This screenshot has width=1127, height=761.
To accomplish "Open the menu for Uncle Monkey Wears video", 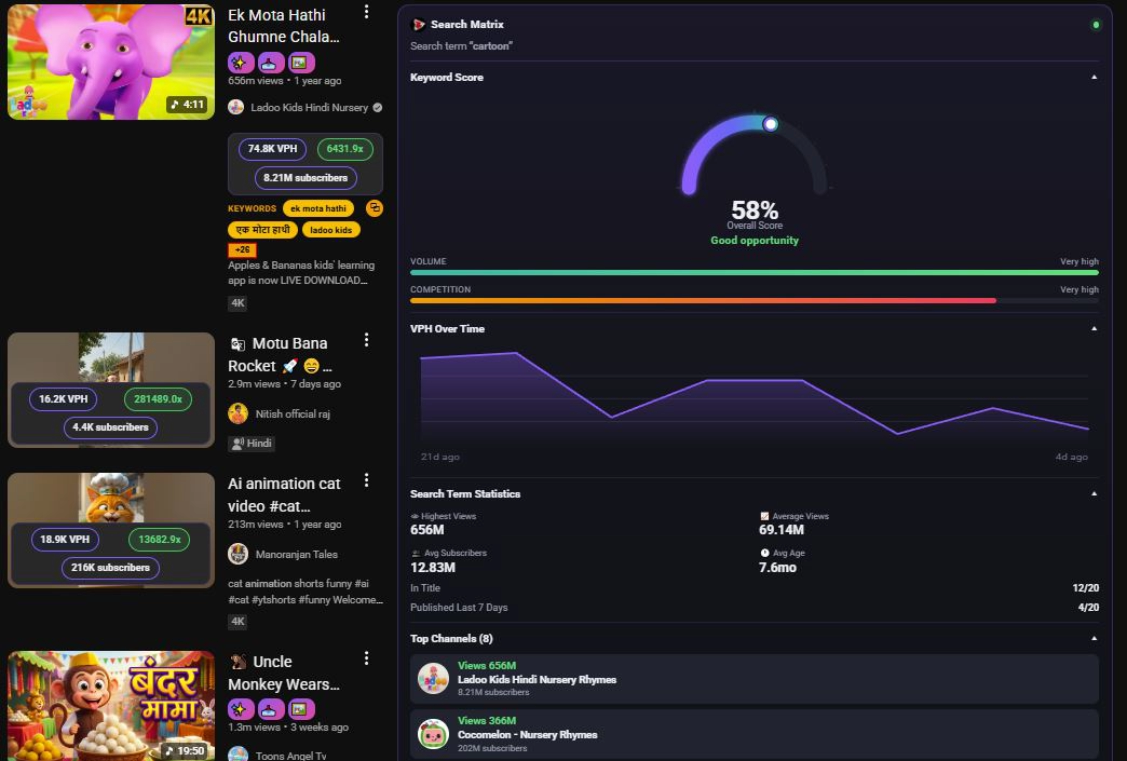I will pos(367,658).
